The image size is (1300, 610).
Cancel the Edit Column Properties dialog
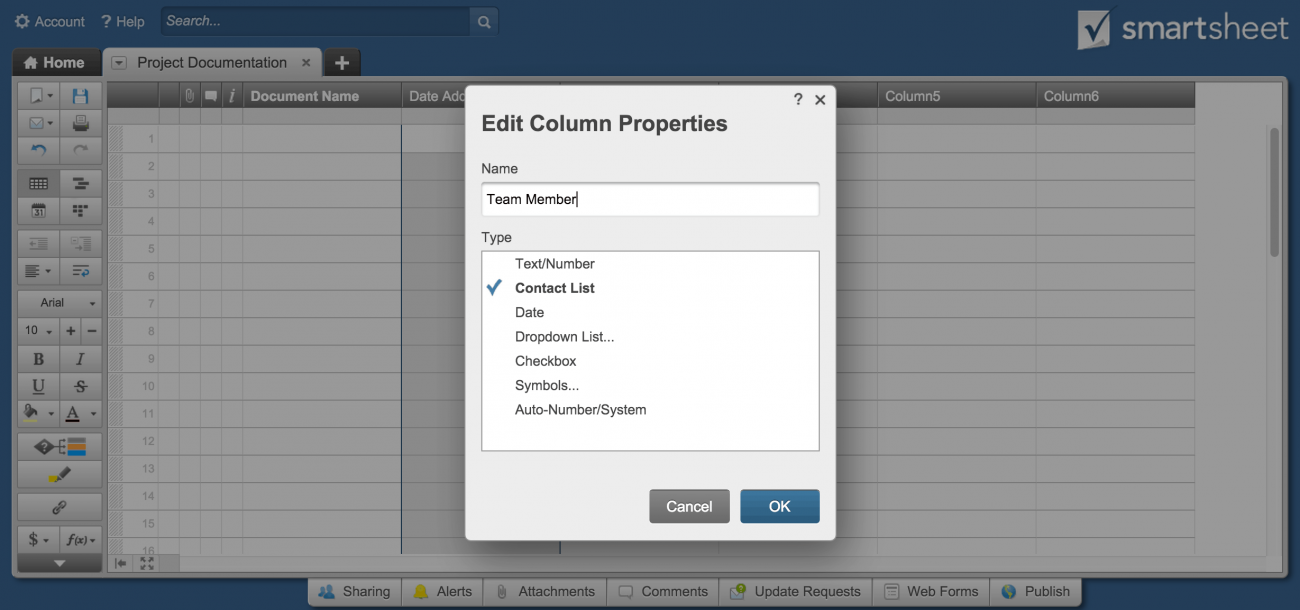pos(689,506)
